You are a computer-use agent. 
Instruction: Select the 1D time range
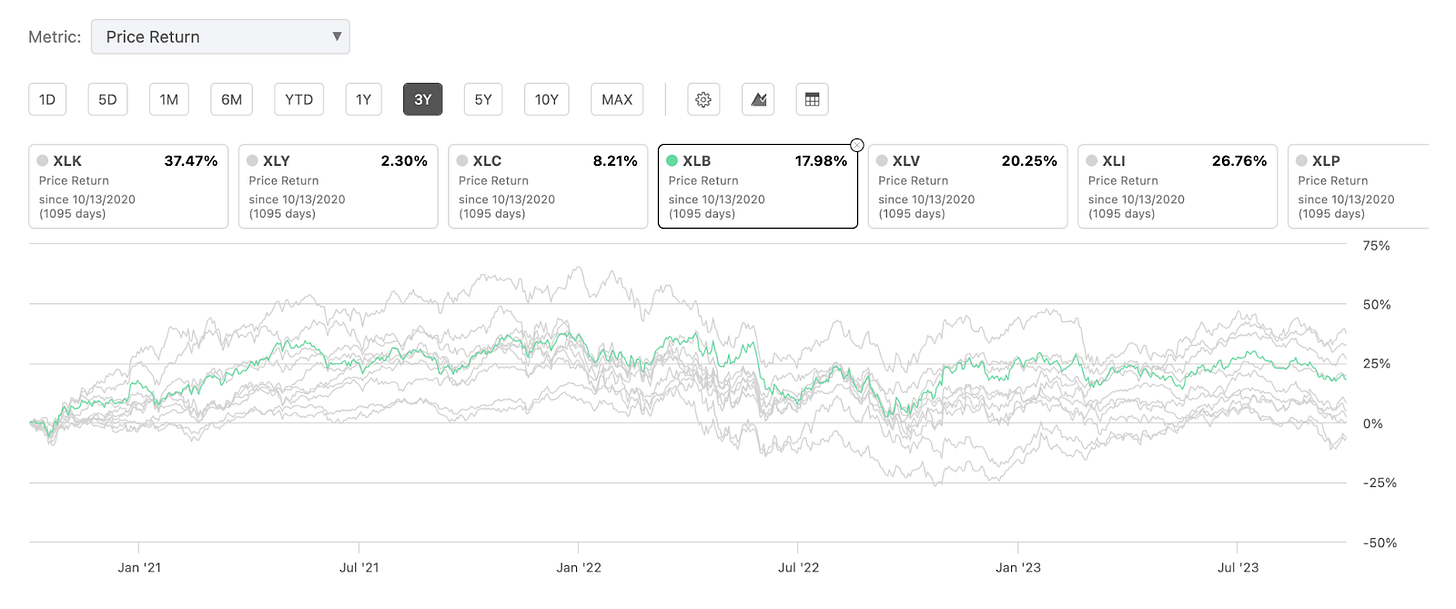coord(47,99)
